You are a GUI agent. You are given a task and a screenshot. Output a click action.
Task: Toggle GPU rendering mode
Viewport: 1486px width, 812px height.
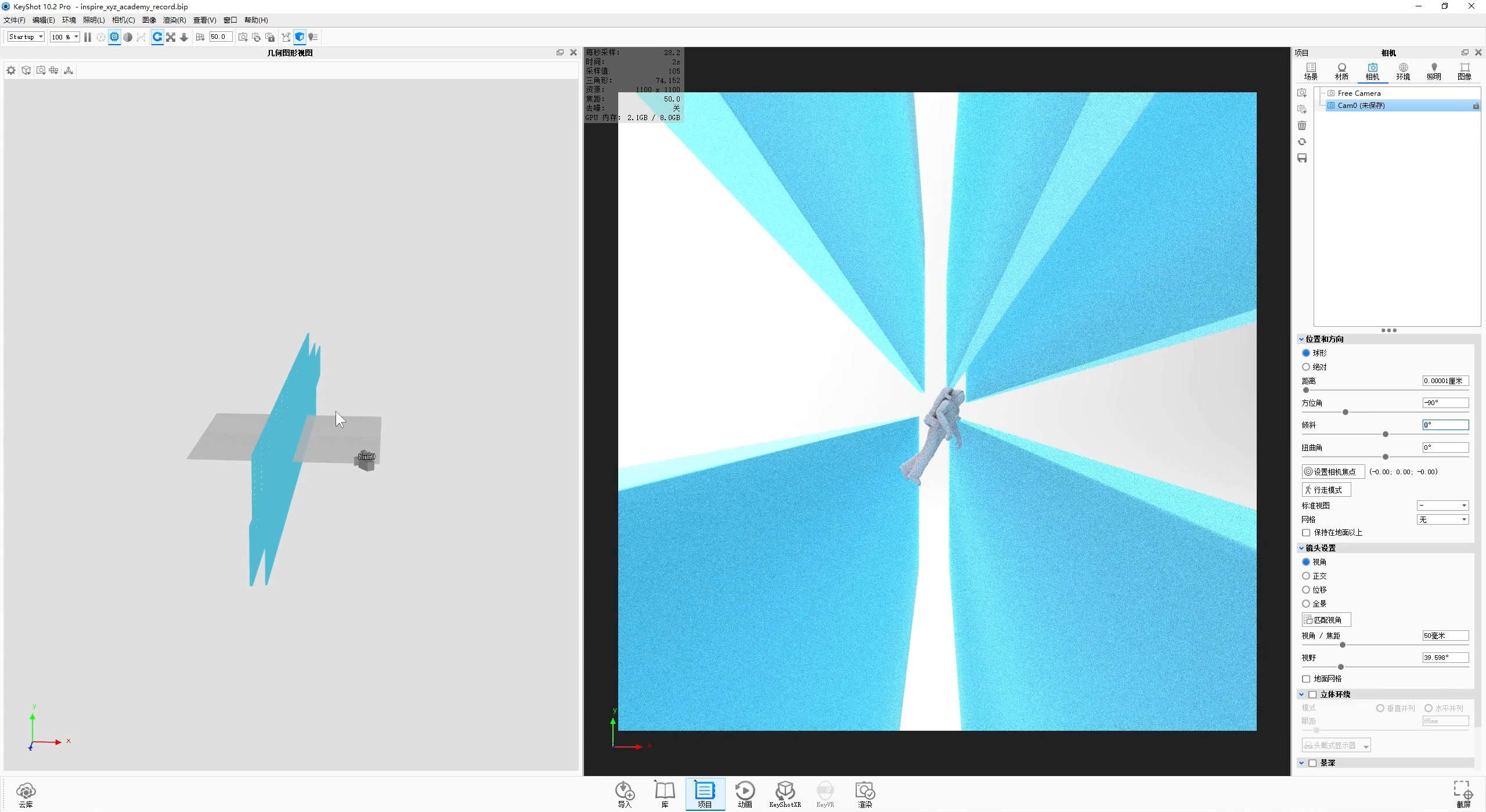pyautogui.click(x=114, y=37)
